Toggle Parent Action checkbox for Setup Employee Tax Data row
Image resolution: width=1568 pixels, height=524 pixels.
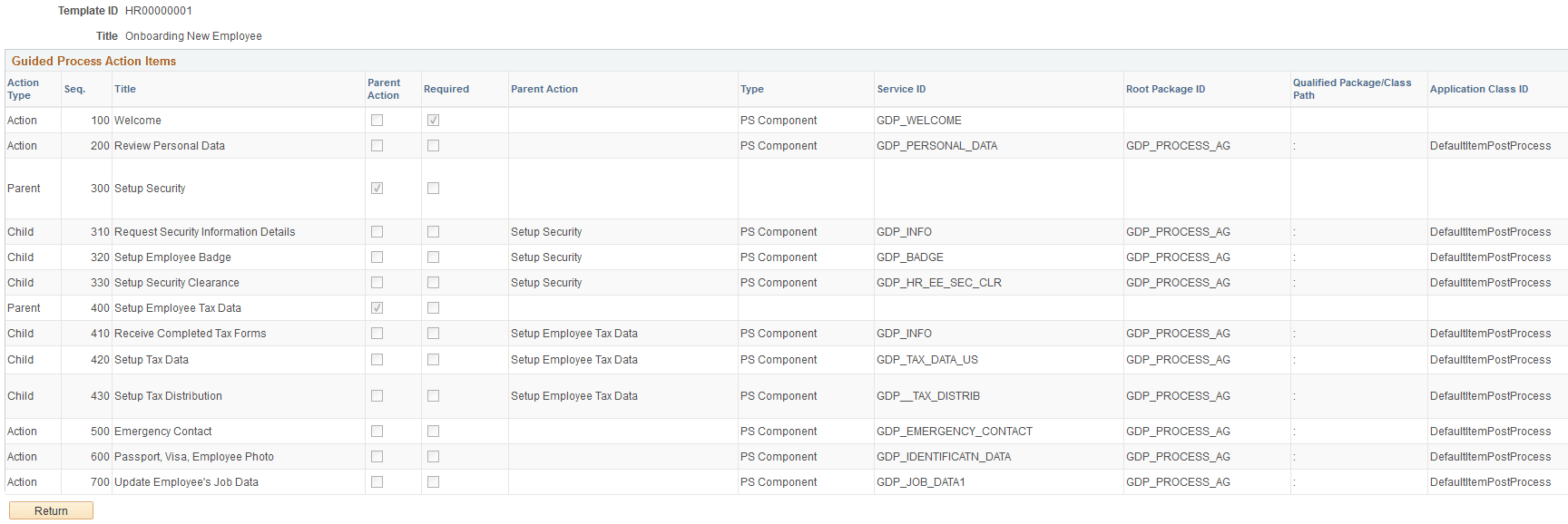pyautogui.click(x=377, y=308)
